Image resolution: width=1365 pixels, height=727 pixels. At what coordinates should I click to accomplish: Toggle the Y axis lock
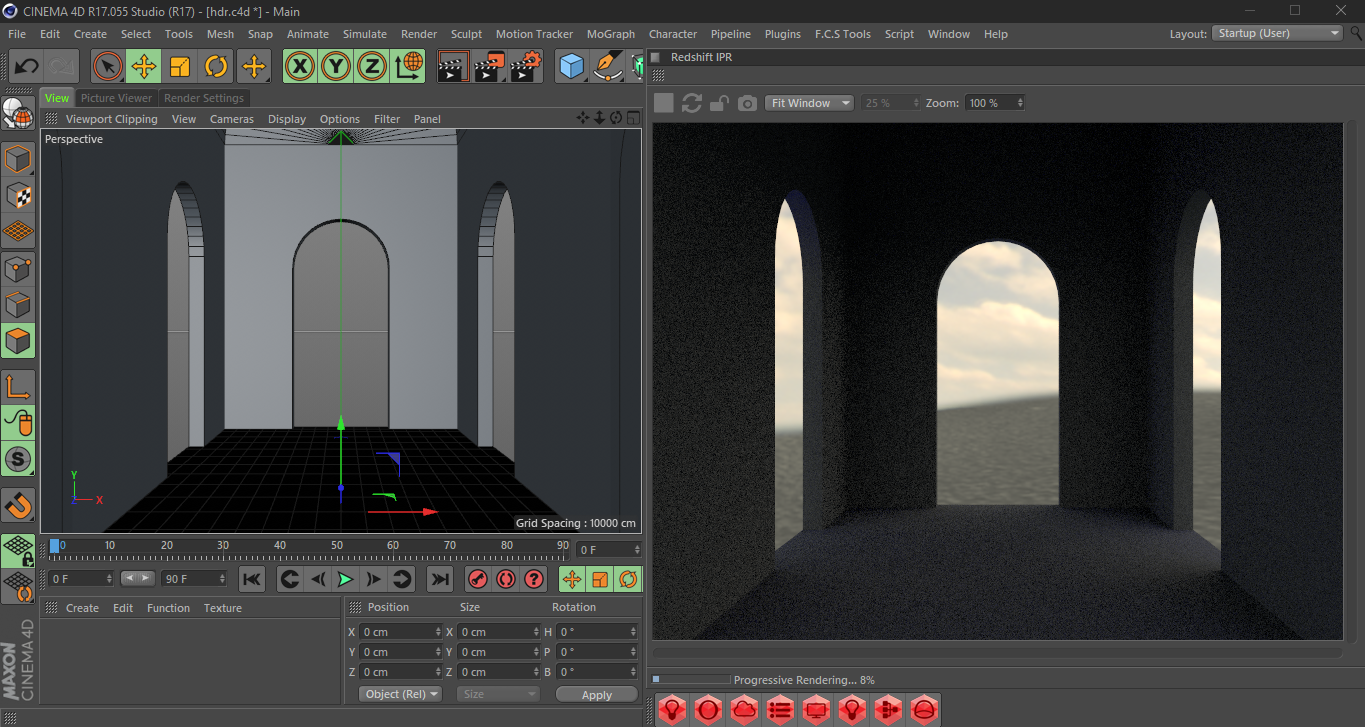point(336,67)
